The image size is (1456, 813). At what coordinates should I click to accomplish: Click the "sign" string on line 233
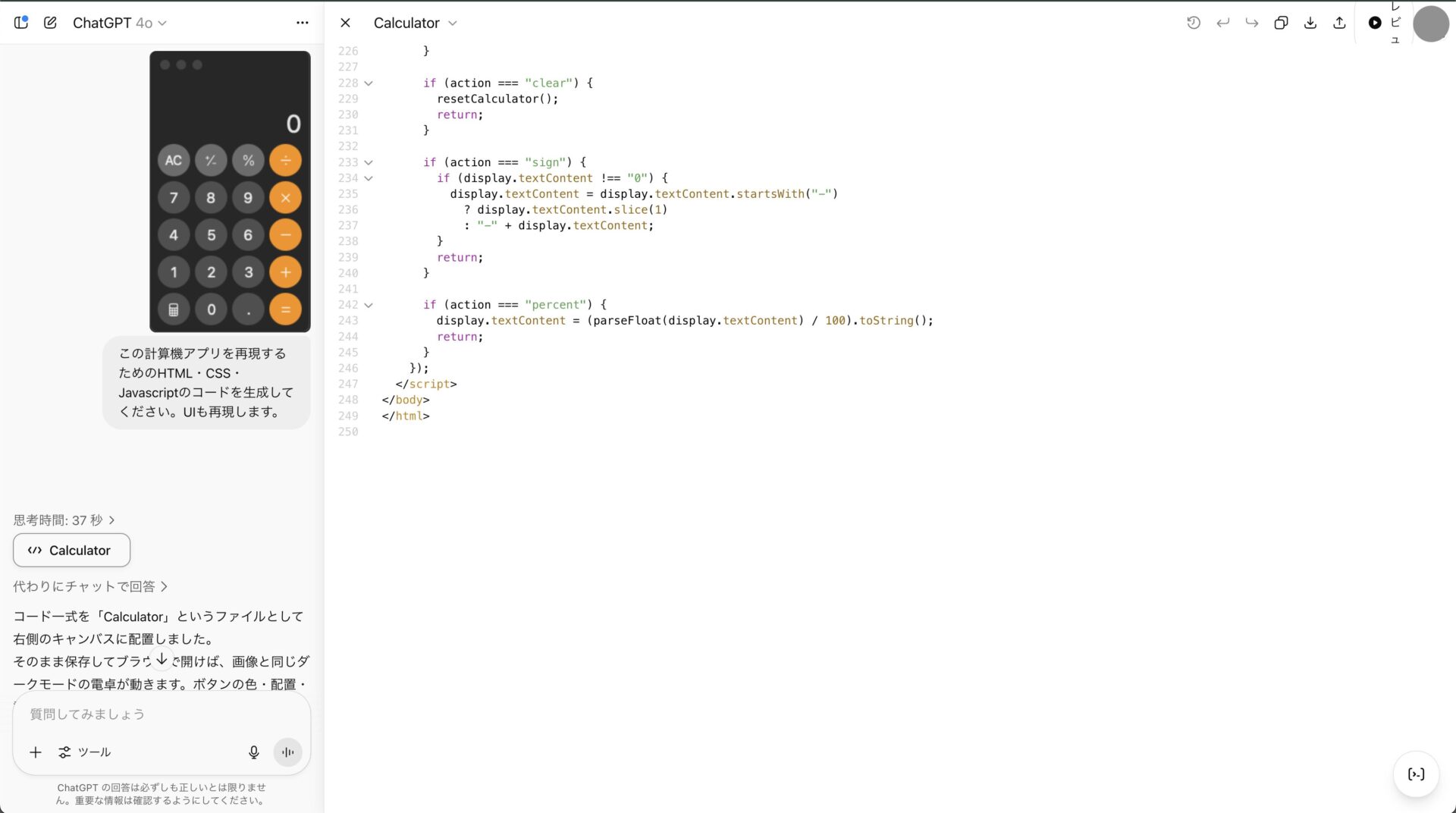545,162
